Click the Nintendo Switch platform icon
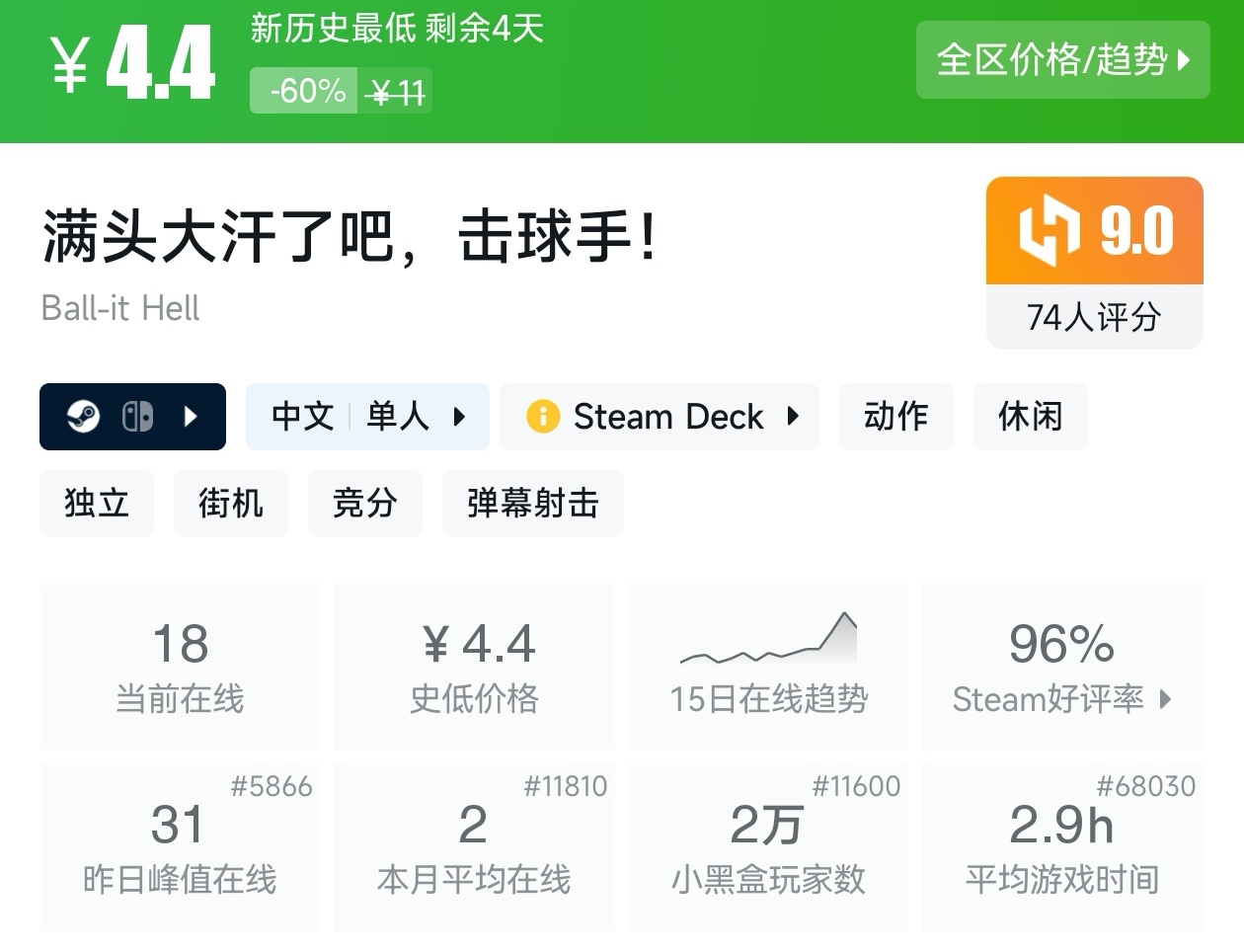Screen dimensions: 1244x952 (137, 417)
